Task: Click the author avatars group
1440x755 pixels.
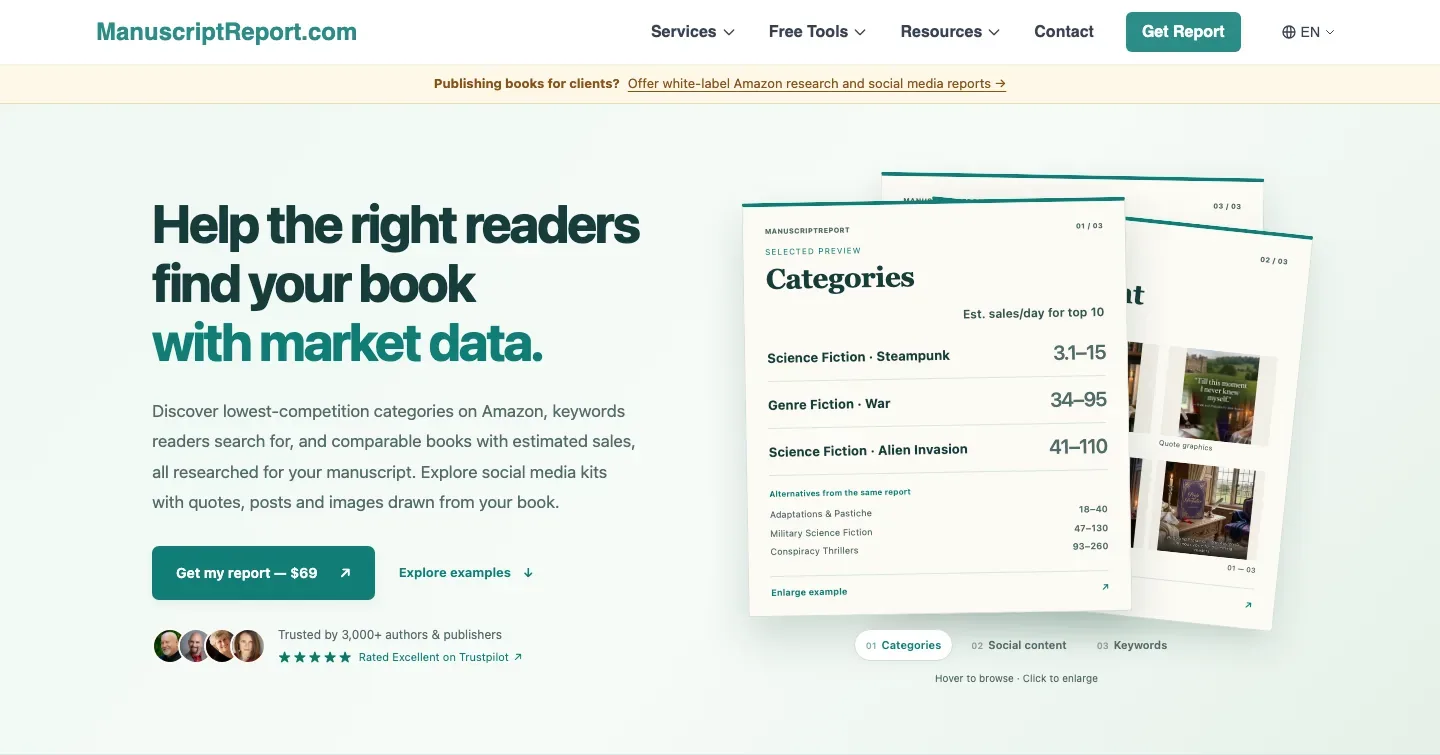Action: (x=209, y=646)
